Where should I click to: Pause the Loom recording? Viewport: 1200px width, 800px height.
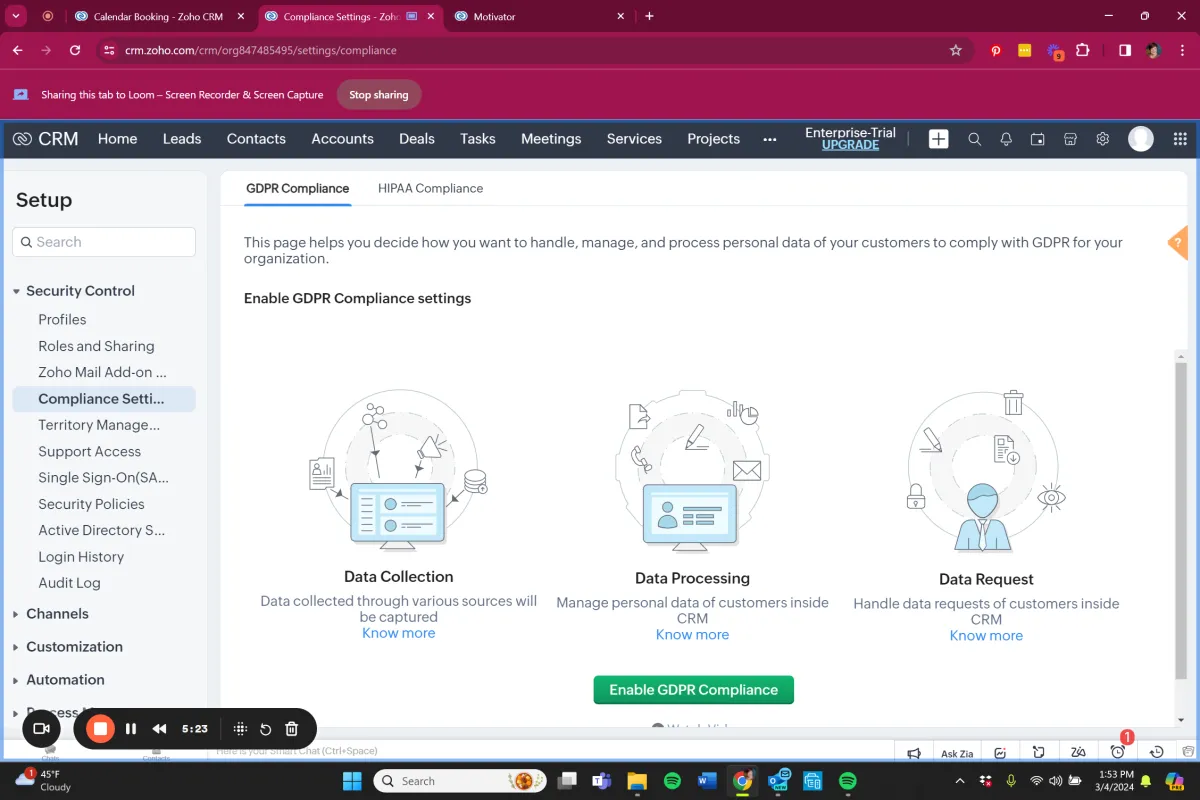[x=131, y=729]
